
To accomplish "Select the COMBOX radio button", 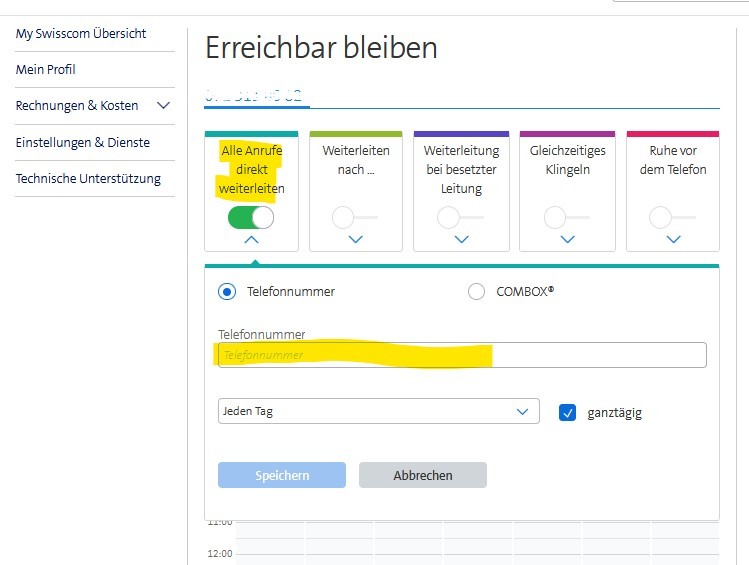I will (x=476, y=291).
